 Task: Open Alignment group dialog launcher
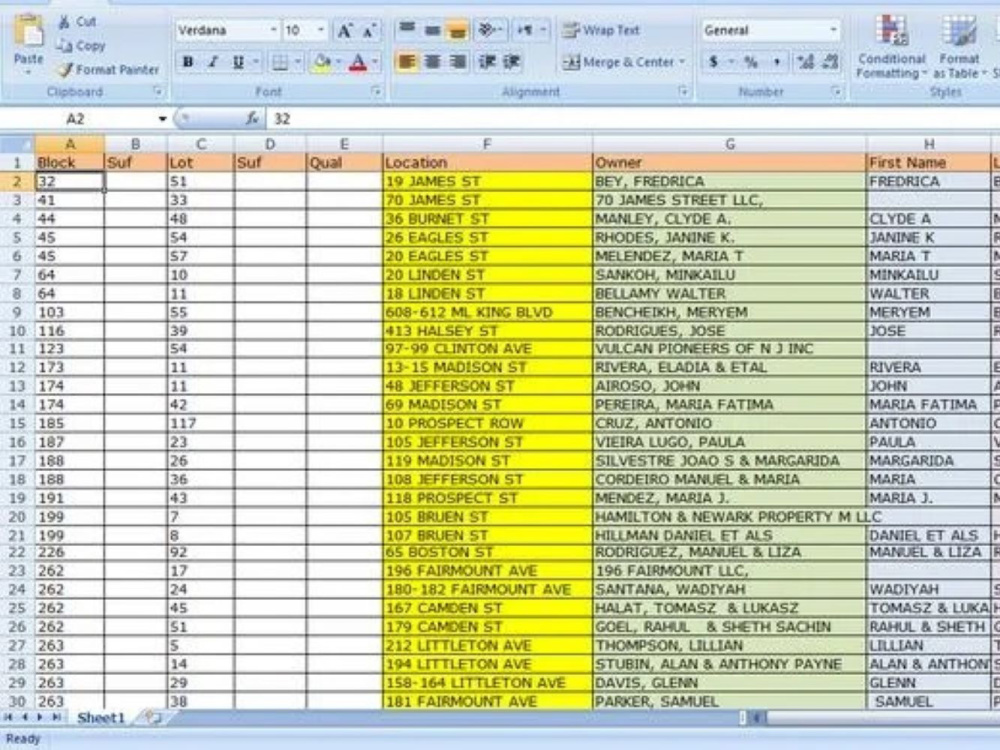[683, 92]
